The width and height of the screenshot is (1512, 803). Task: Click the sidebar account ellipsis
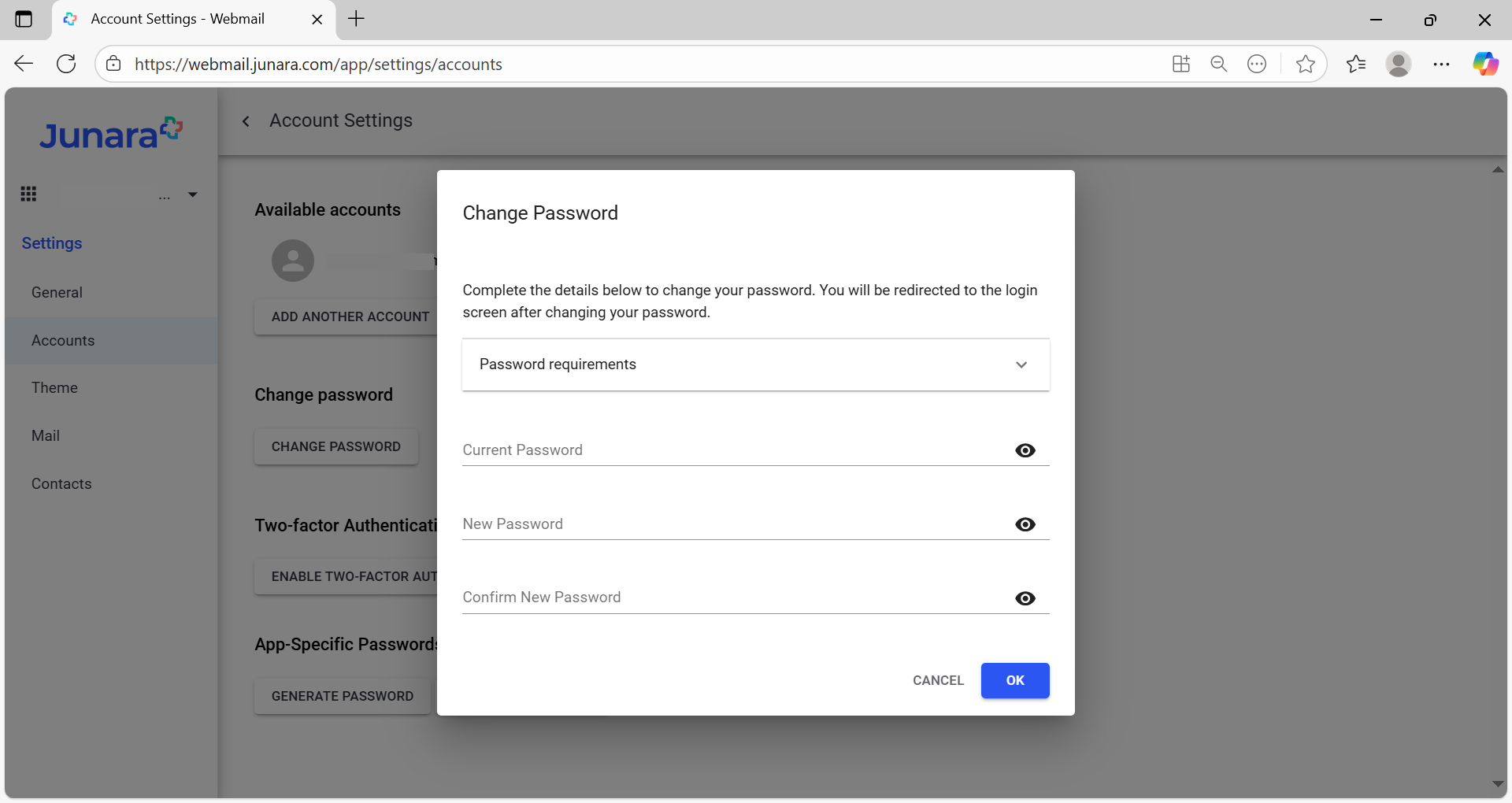[164, 198]
